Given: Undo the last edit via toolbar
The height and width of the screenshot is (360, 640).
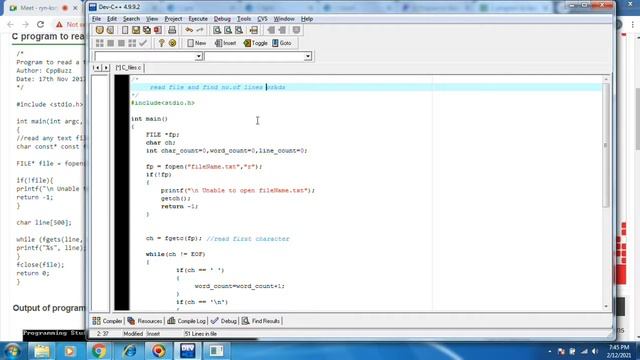Looking at the screenshot, I should [189, 30].
